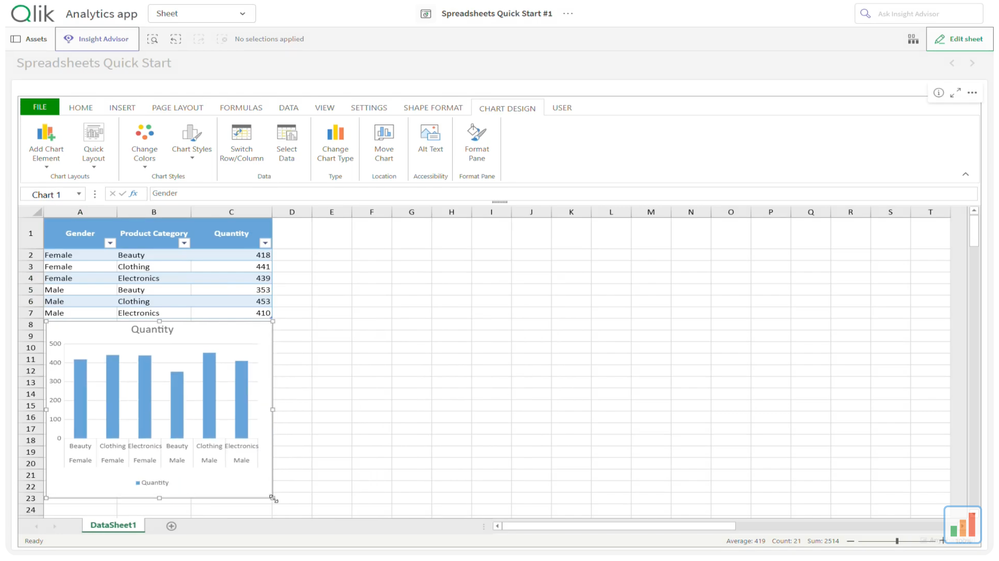Screen dimensions: 999x561
Task: Click the insert function fx icon
Action: click(x=133, y=194)
